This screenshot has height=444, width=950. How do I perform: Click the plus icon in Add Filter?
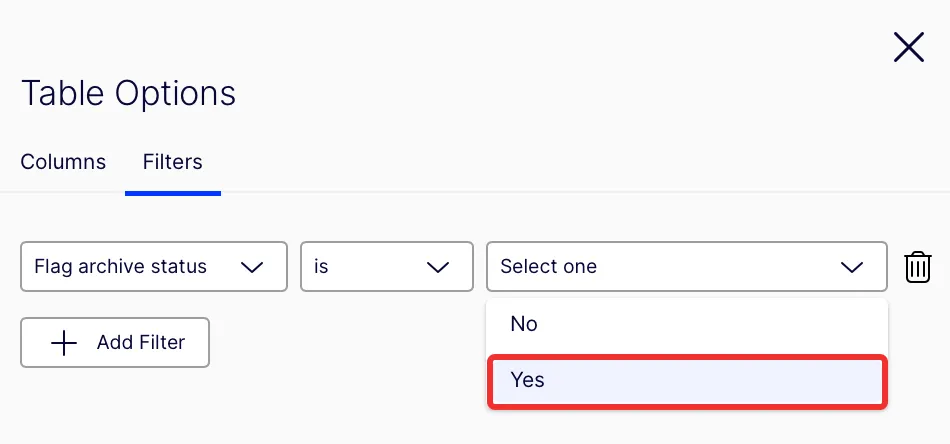[x=64, y=343]
